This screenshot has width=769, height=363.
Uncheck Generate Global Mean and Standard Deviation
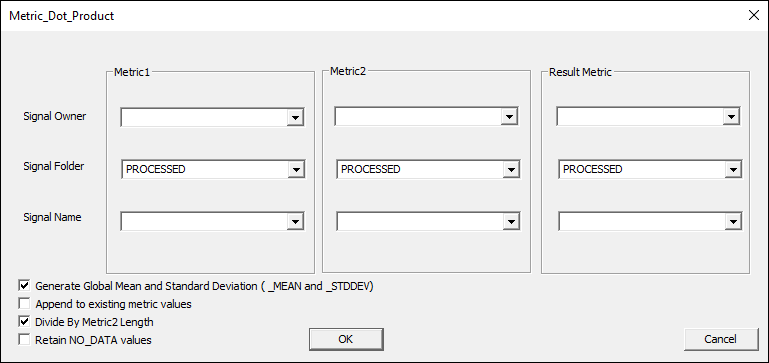pos(24,286)
